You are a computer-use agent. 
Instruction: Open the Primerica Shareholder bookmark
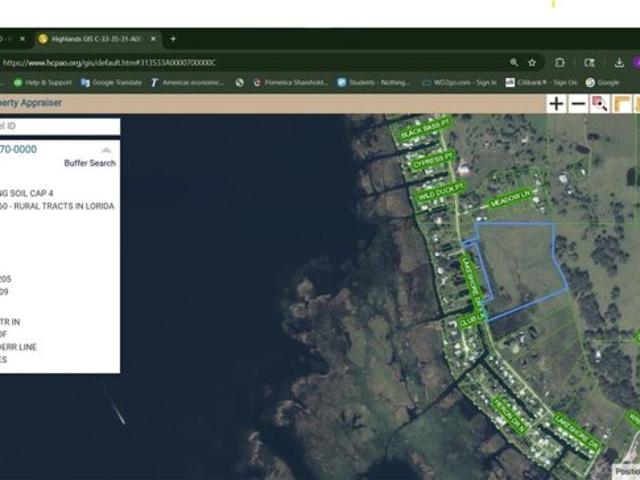click(x=291, y=82)
